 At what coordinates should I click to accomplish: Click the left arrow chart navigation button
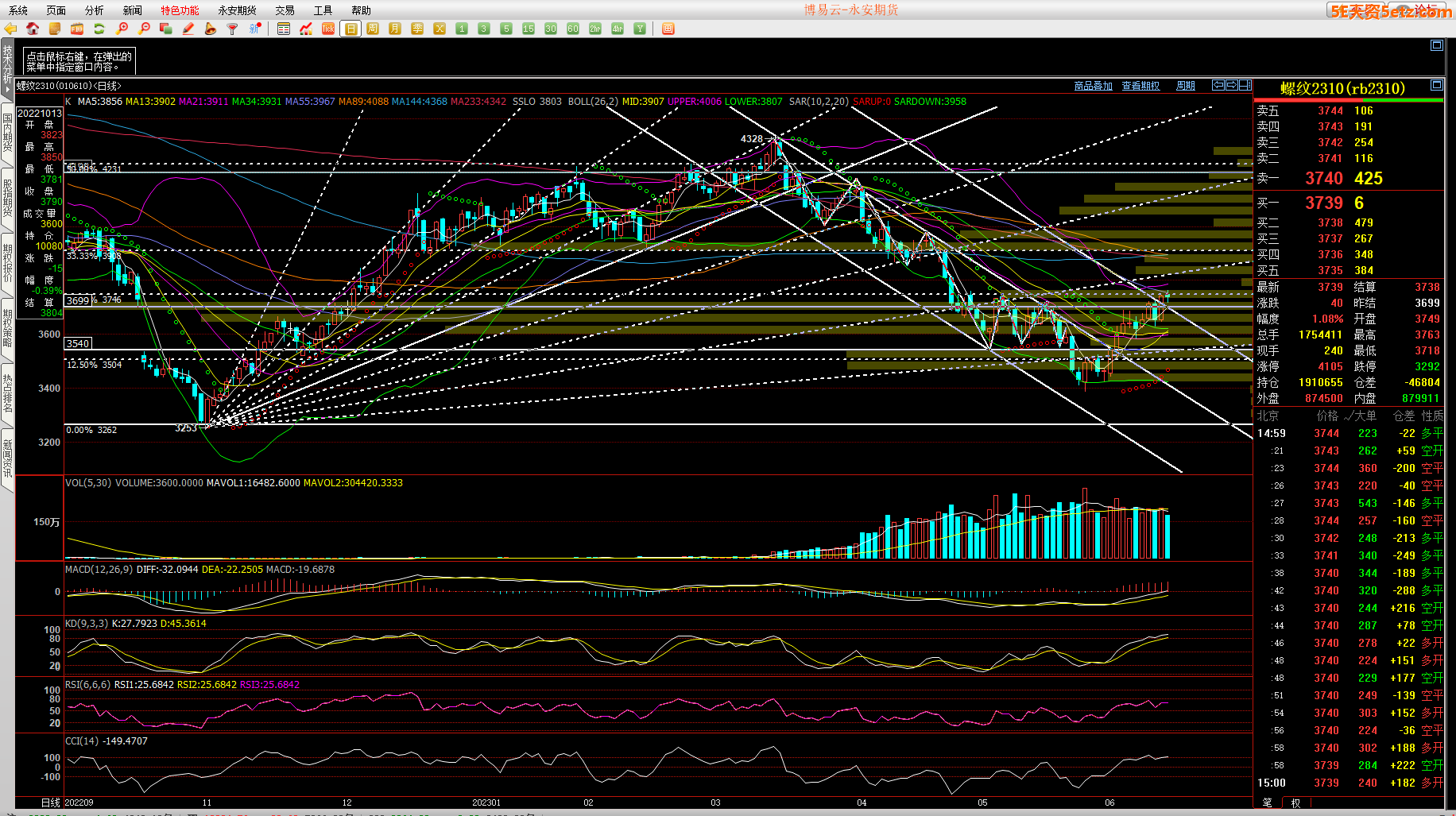point(1218,85)
